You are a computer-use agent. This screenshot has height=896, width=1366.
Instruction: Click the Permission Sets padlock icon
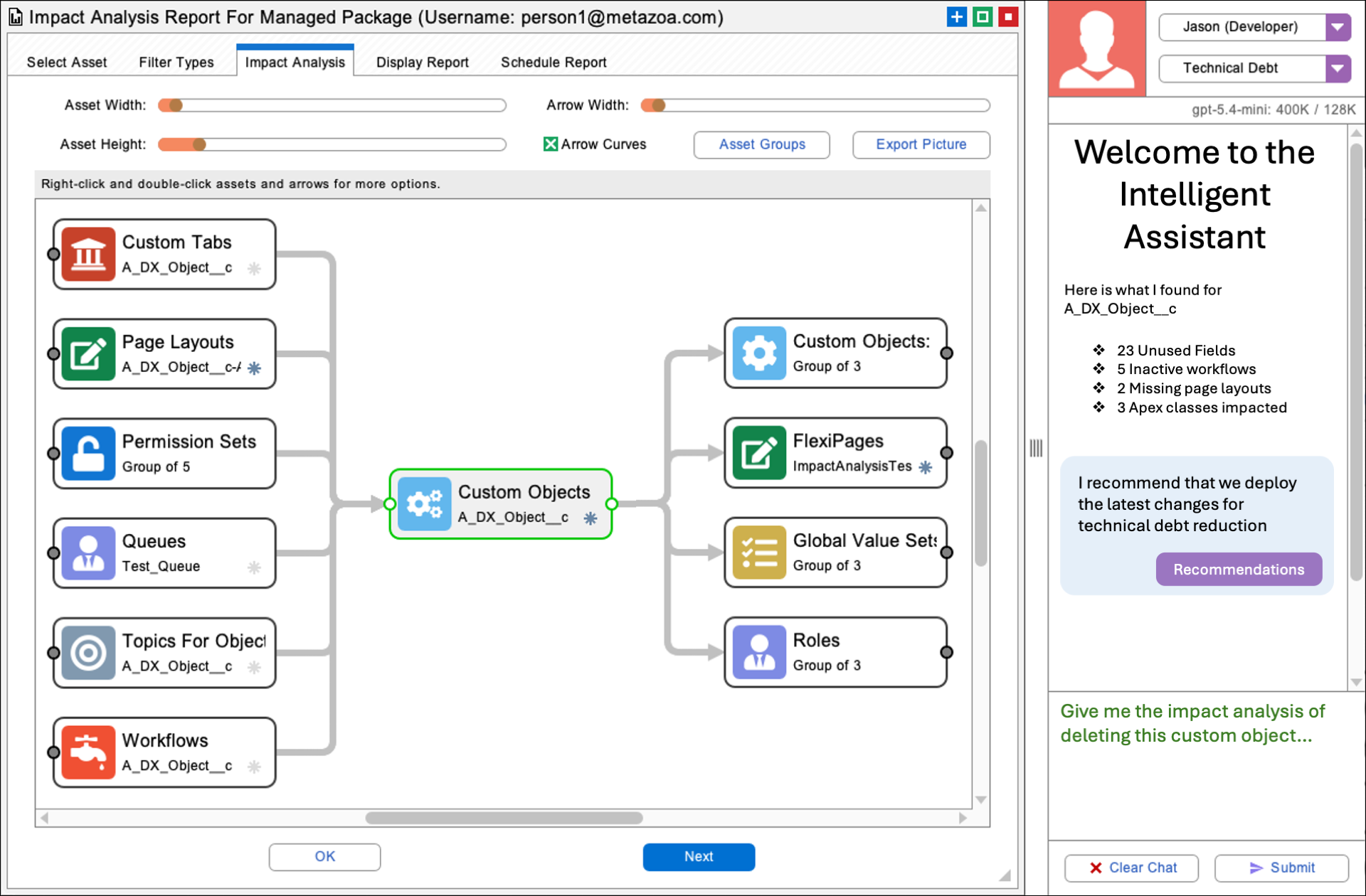[x=88, y=454]
